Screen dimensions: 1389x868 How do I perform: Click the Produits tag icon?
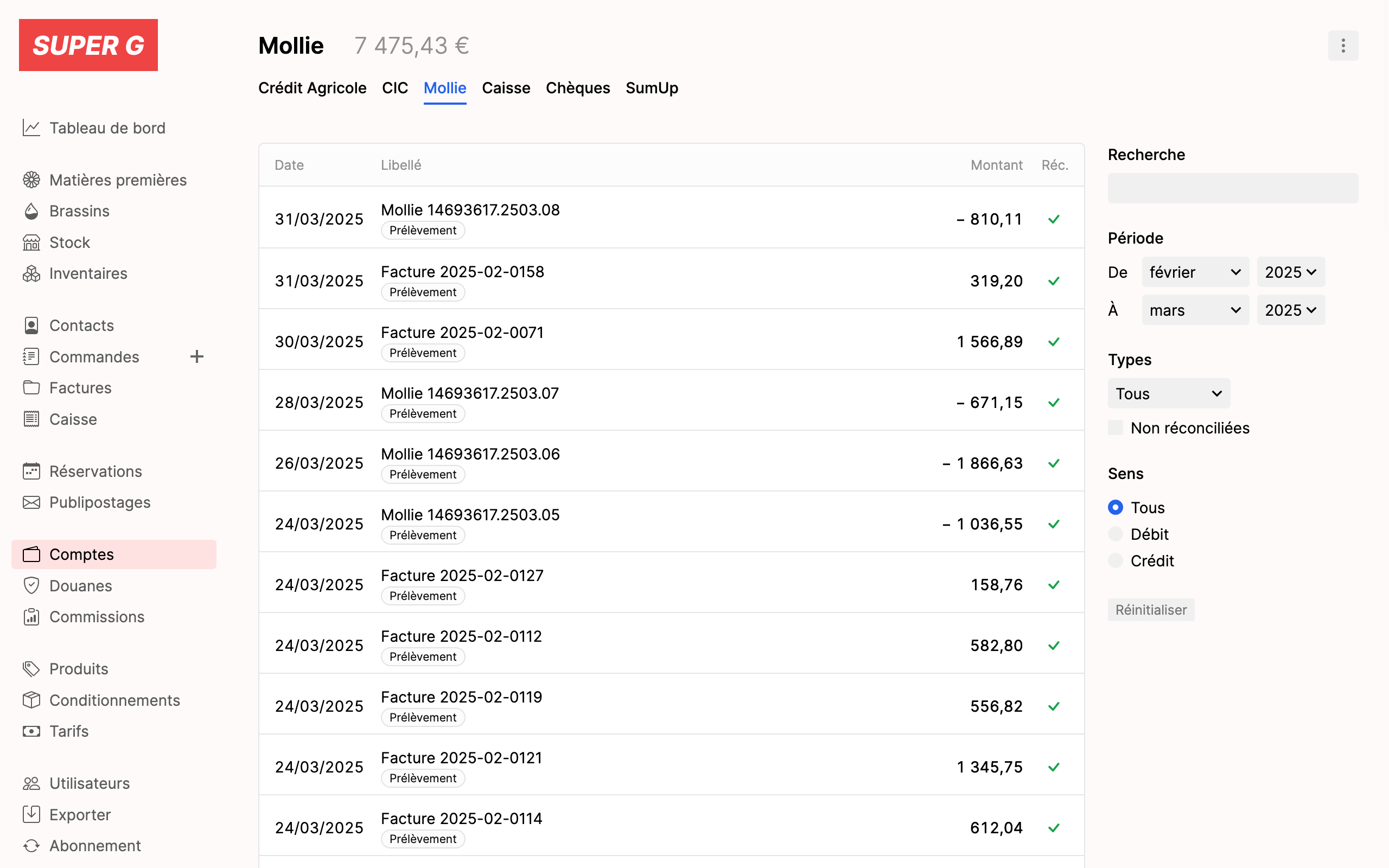pos(31,669)
